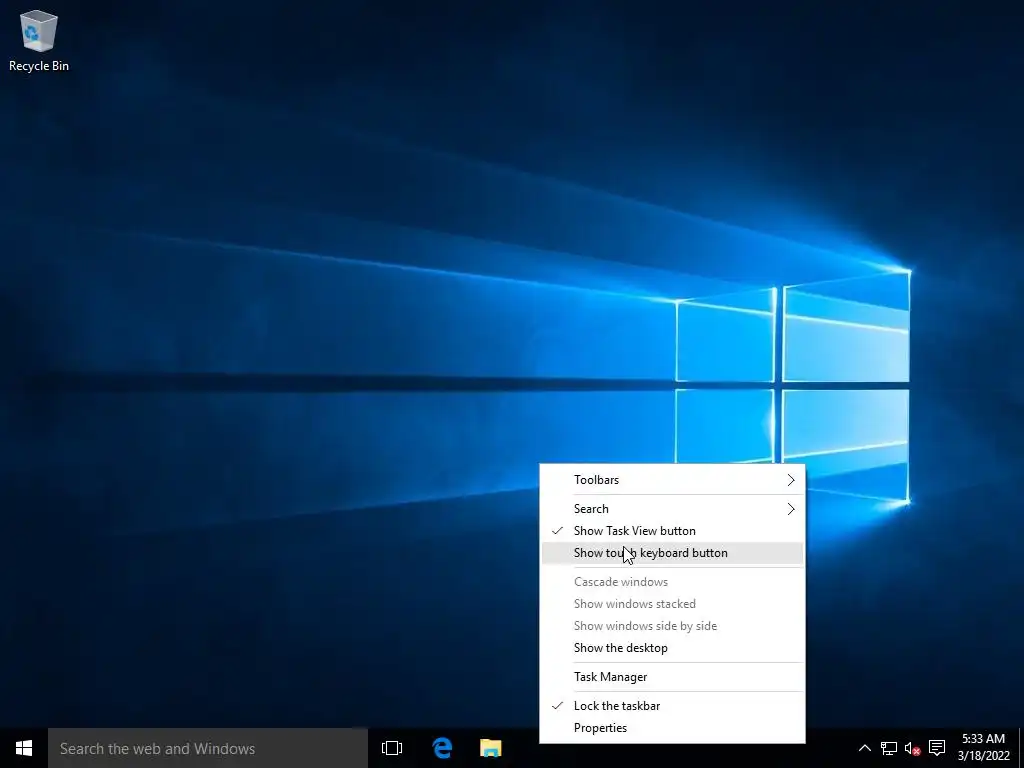
Task: Click the network status tray icon
Action: tap(888, 748)
